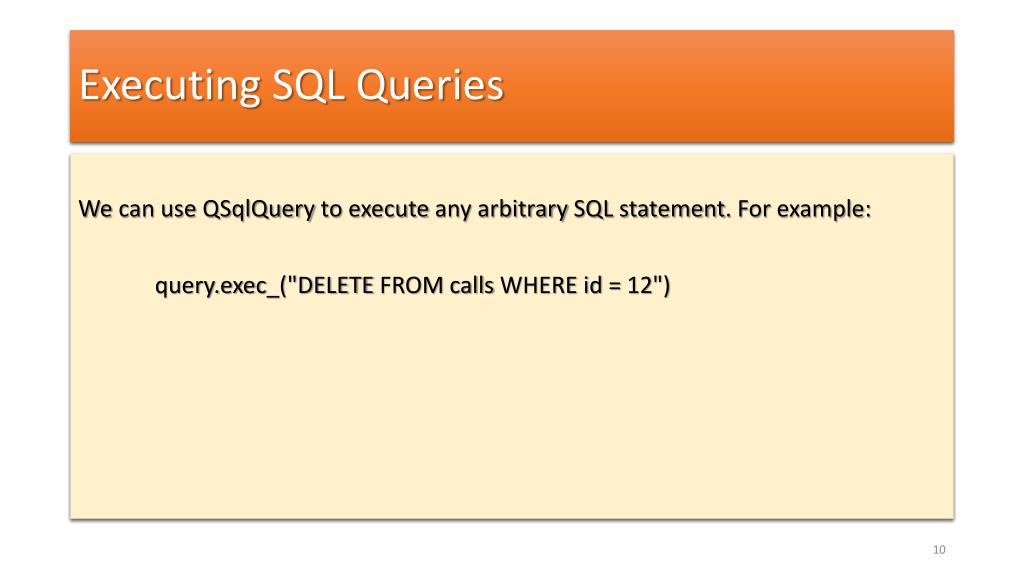Click the word 'calls' in the SQL code
The width and height of the screenshot is (1024, 576).
(x=472, y=285)
